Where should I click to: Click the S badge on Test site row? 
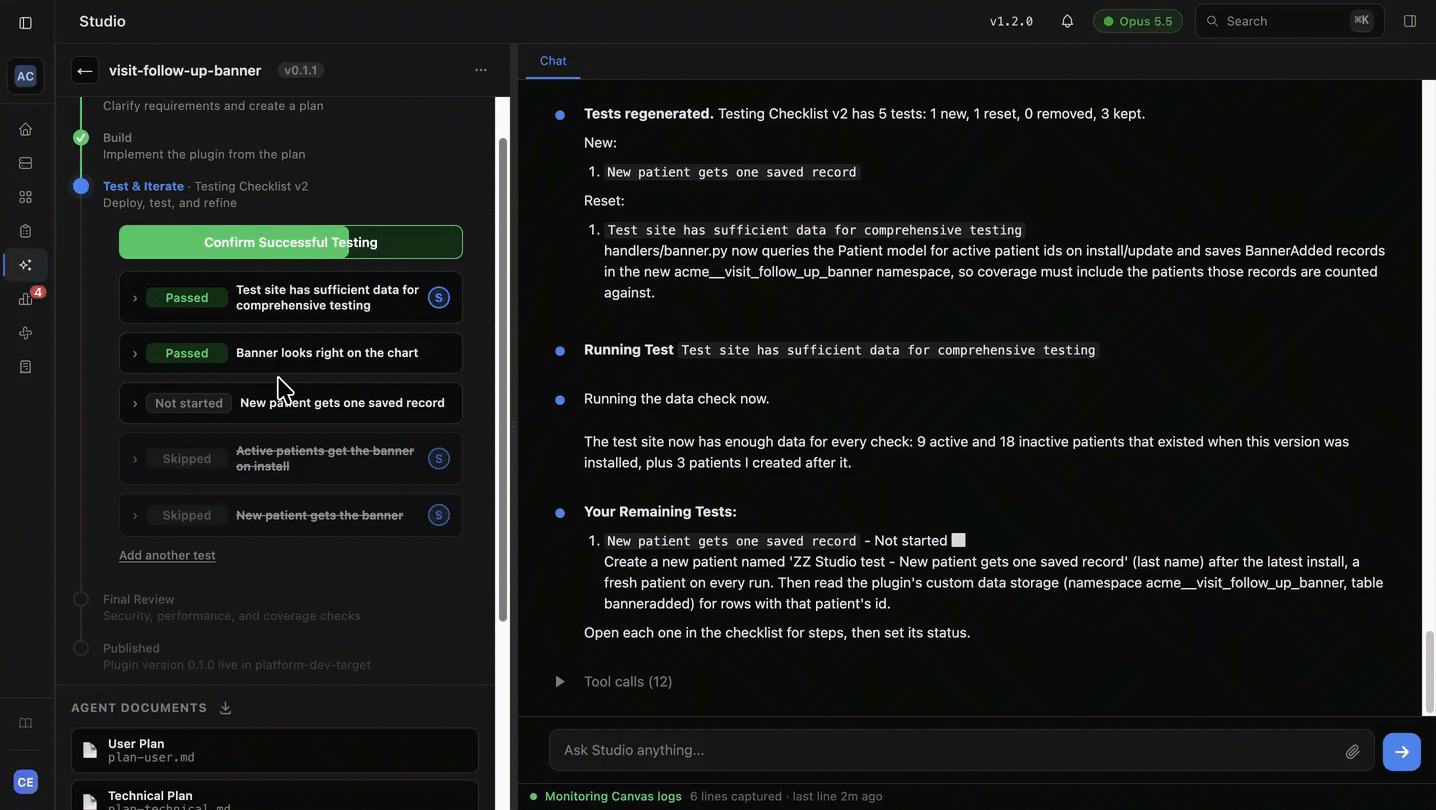click(438, 298)
